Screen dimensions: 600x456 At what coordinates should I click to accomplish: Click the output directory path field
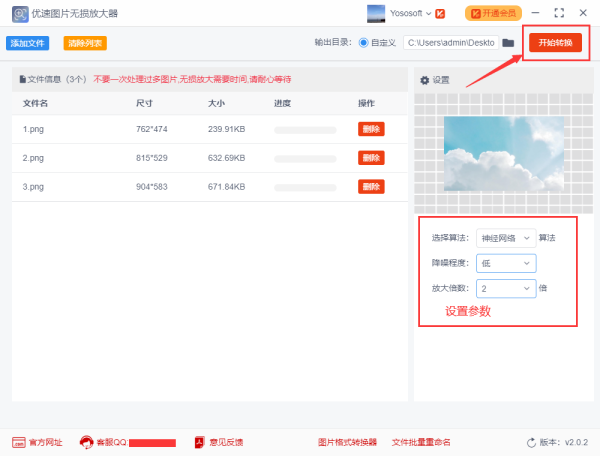450,43
